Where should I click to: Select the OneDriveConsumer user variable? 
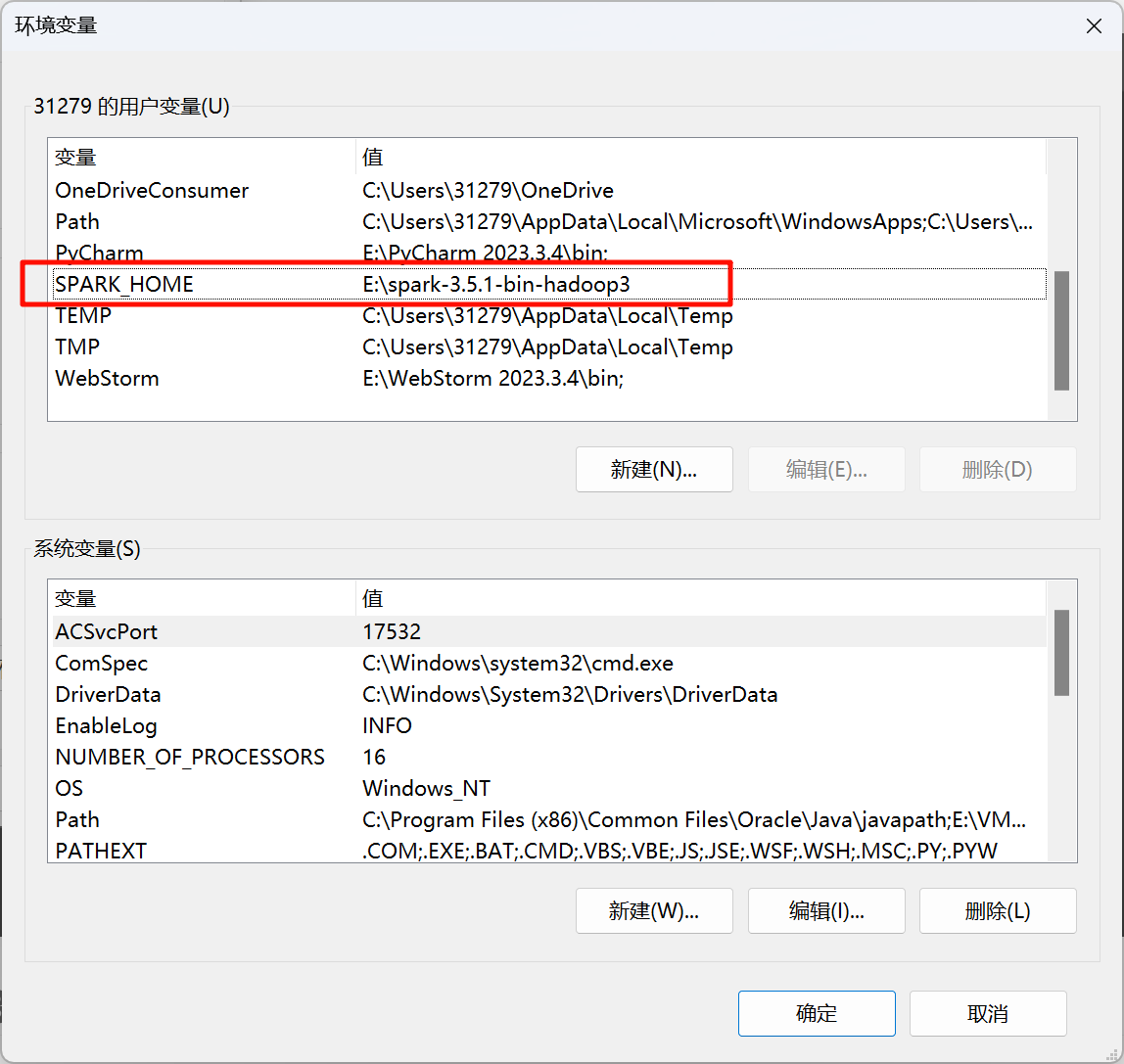152,190
